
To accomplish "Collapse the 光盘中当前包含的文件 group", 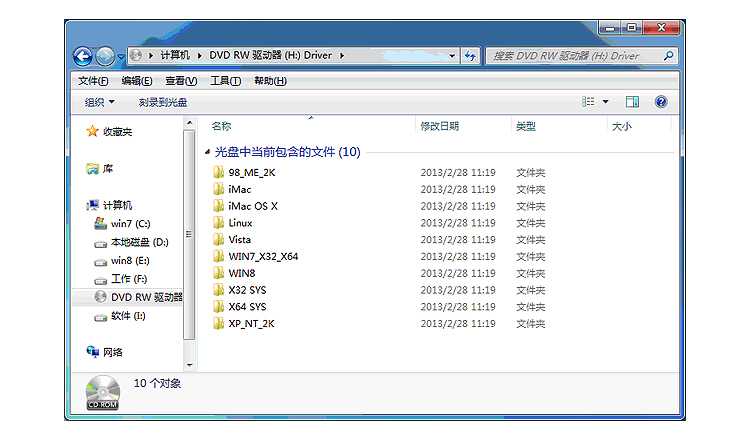I will (x=207, y=152).
